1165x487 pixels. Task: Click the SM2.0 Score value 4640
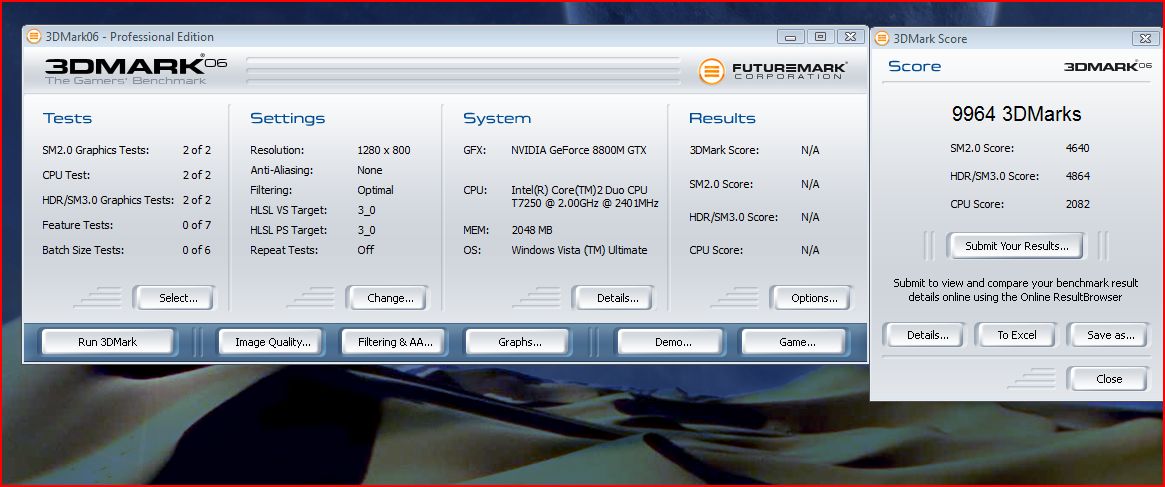coord(1077,148)
